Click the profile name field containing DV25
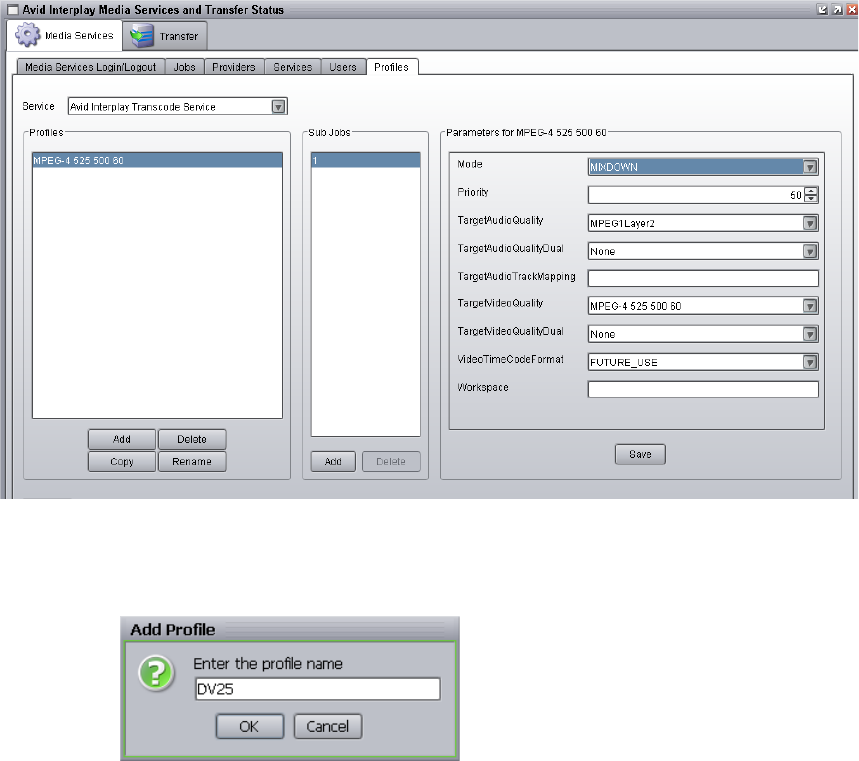 [318, 689]
